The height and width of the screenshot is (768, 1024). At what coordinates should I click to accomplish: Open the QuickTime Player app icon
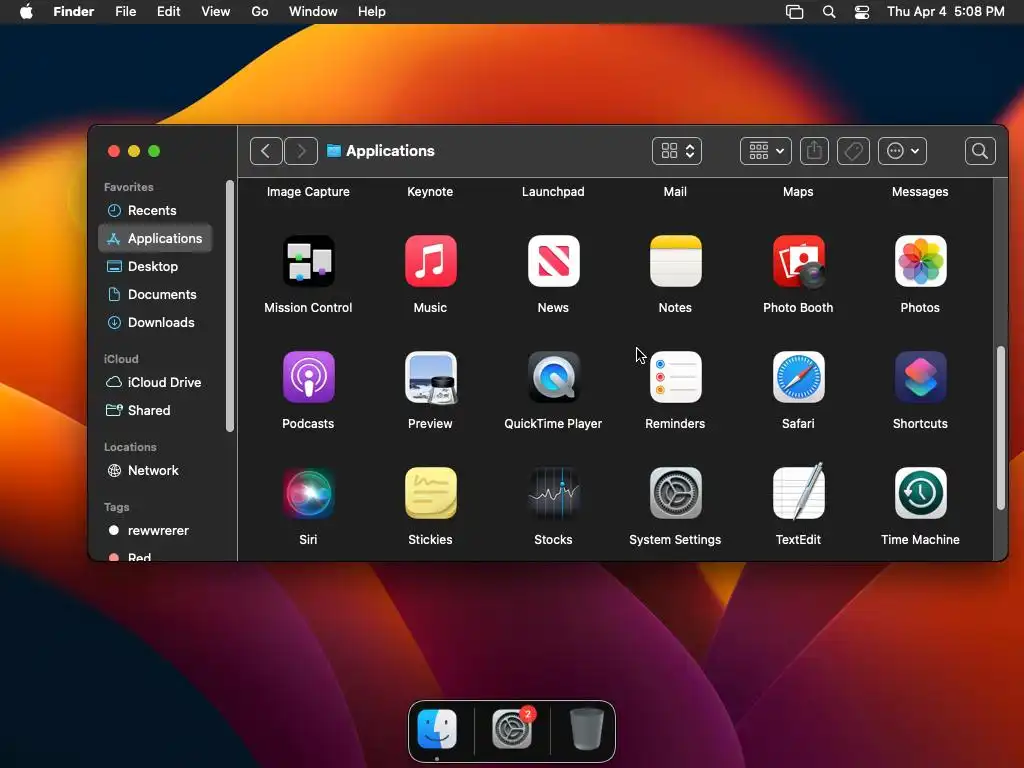pyautogui.click(x=553, y=377)
